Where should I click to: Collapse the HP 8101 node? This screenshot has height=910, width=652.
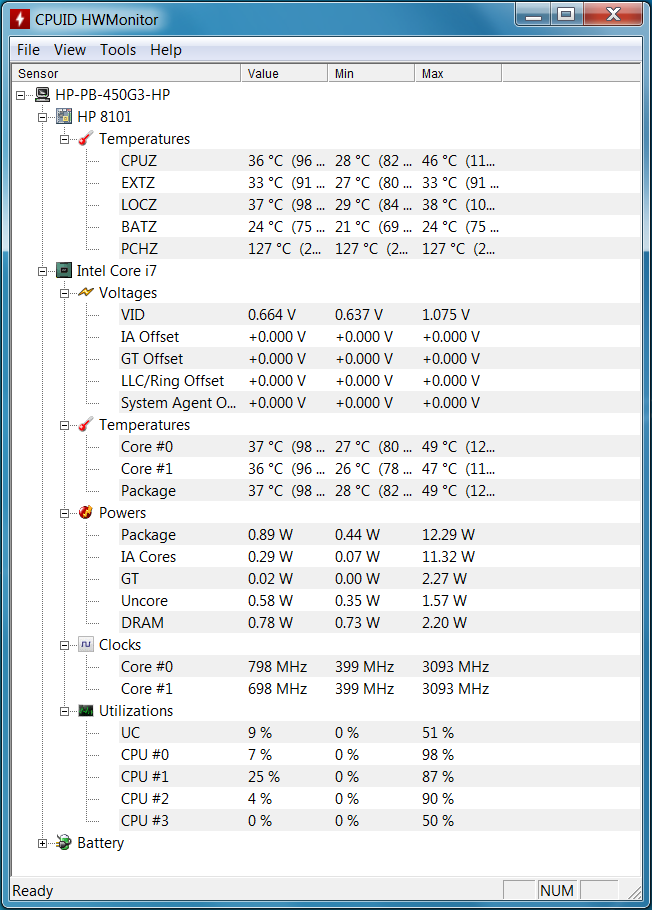click(x=42, y=117)
